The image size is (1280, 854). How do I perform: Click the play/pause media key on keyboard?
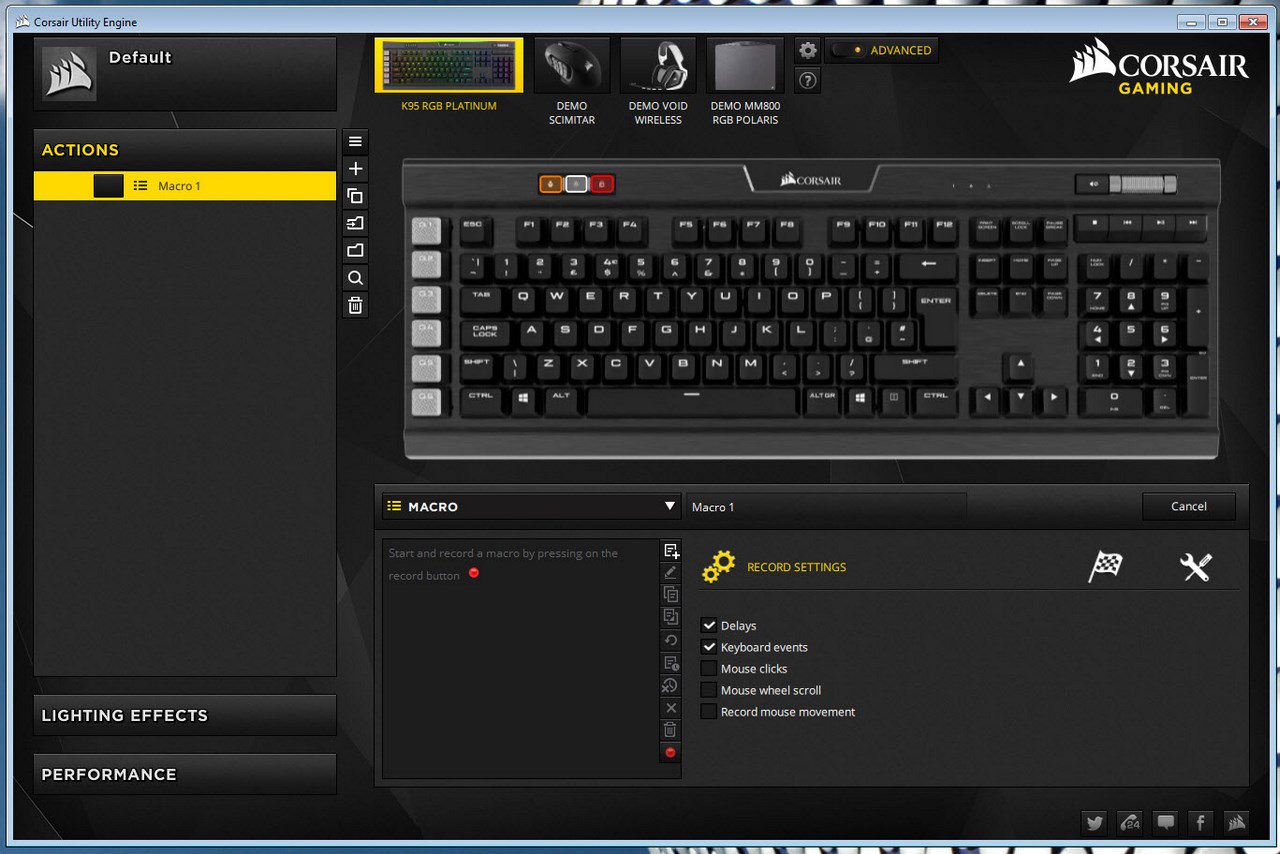click(x=1160, y=227)
